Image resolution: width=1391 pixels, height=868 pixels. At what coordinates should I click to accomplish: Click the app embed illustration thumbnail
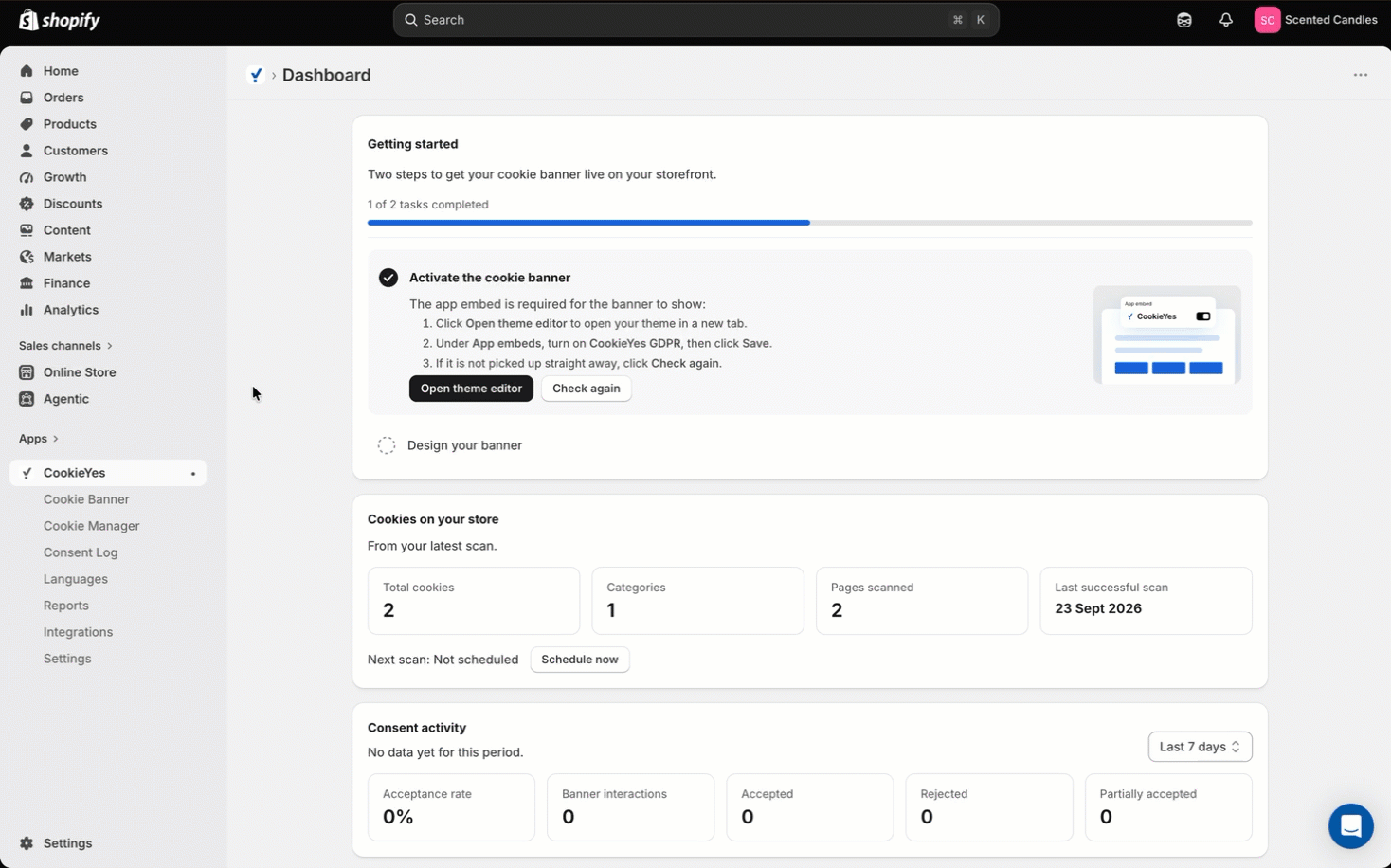point(1167,335)
